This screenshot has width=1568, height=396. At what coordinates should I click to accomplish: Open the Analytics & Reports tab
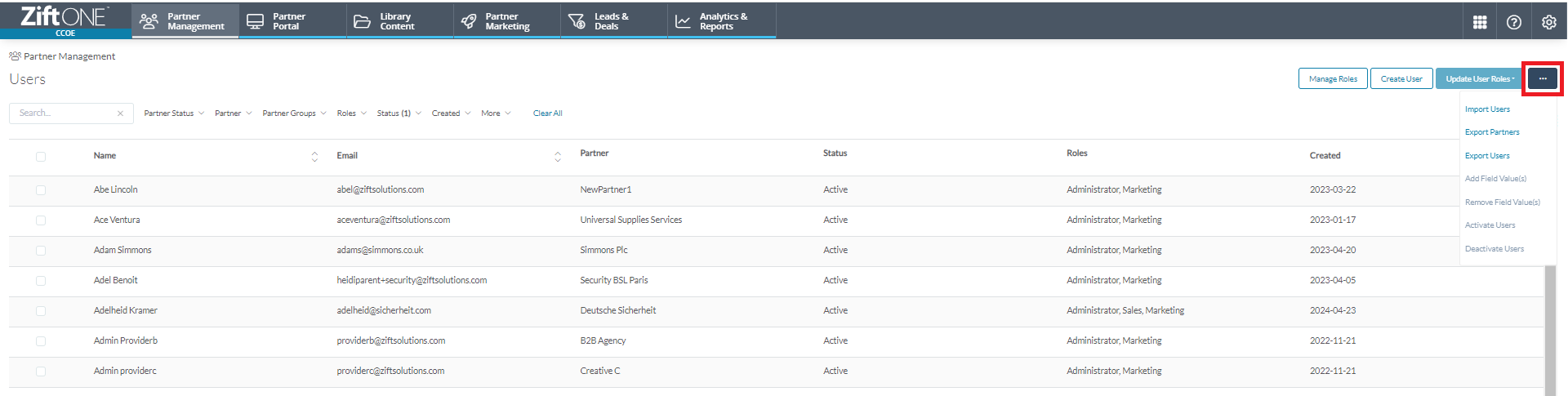722,21
